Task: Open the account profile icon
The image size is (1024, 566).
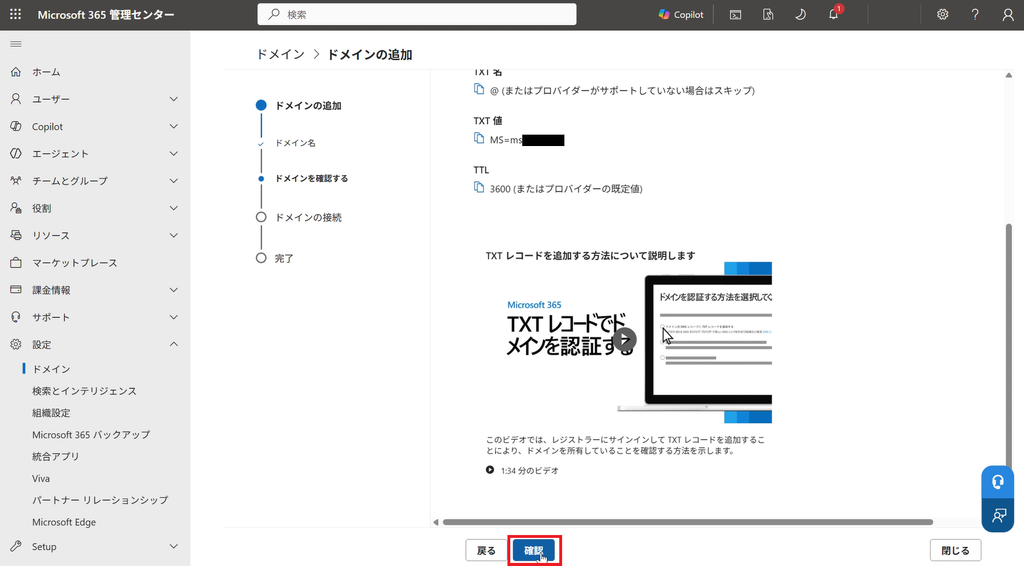Action: click(1008, 14)
